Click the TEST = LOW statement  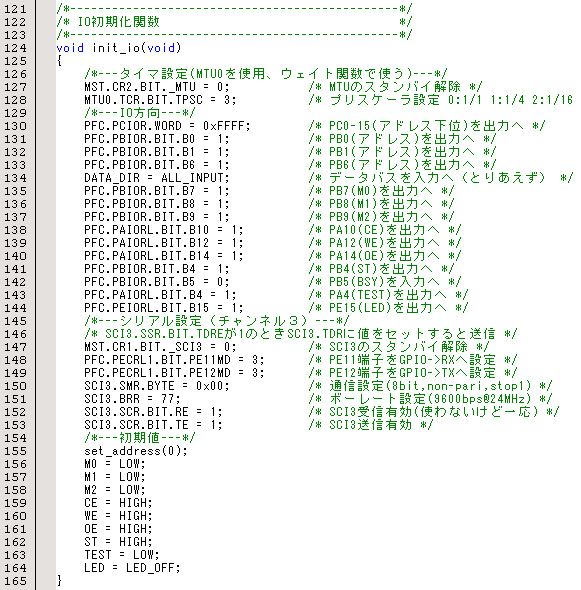pyautogui.click(x=122, y=555)
